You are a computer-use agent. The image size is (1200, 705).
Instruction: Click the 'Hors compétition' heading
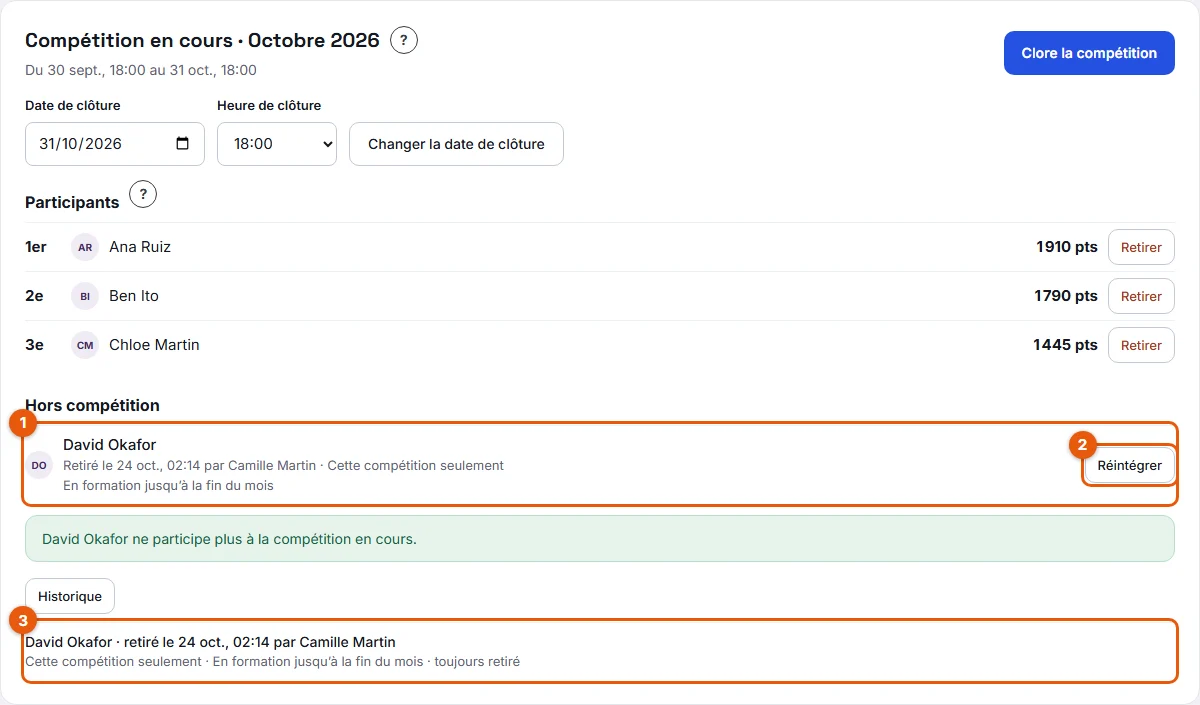coord(92,406)
